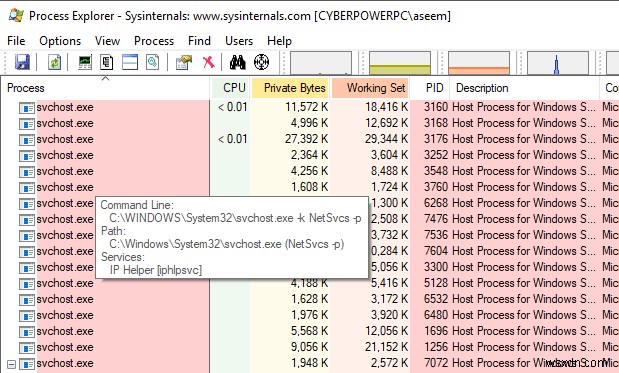Click the CPU usage mini graph

[x=321, y=63]
